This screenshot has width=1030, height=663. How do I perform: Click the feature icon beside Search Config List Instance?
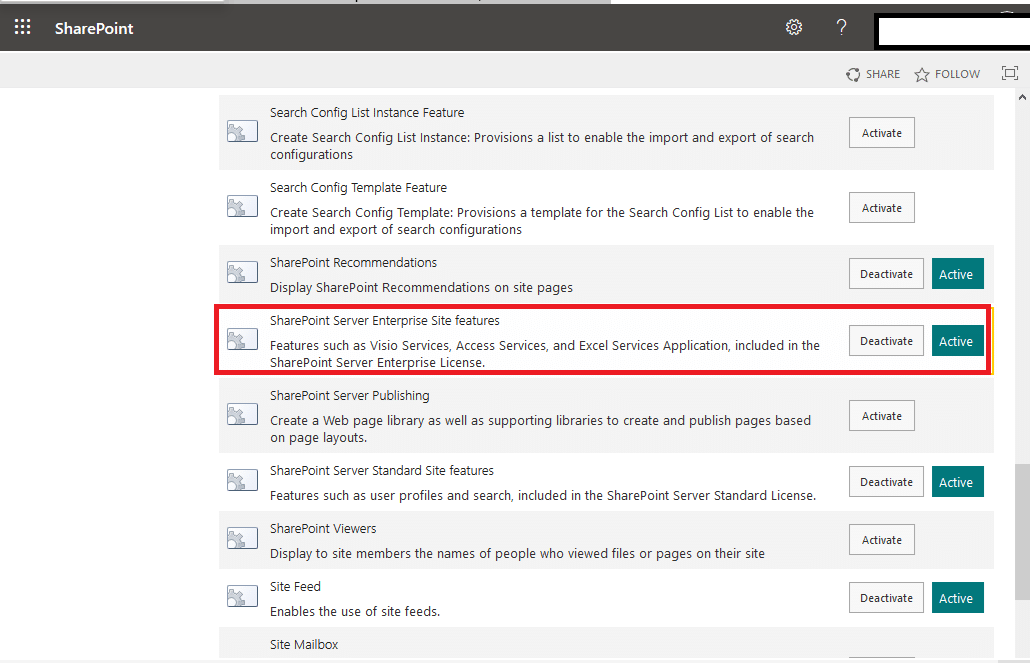pos(241,130)
